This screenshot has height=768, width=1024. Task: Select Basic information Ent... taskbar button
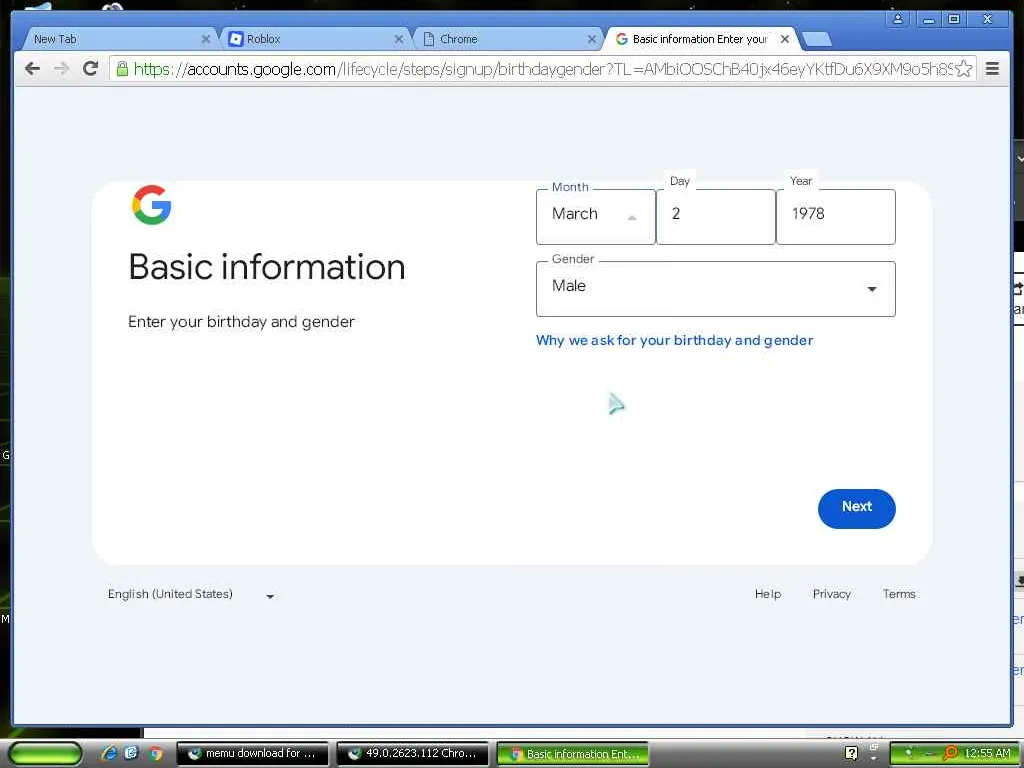pyautogui.click(x=573, y=754)
